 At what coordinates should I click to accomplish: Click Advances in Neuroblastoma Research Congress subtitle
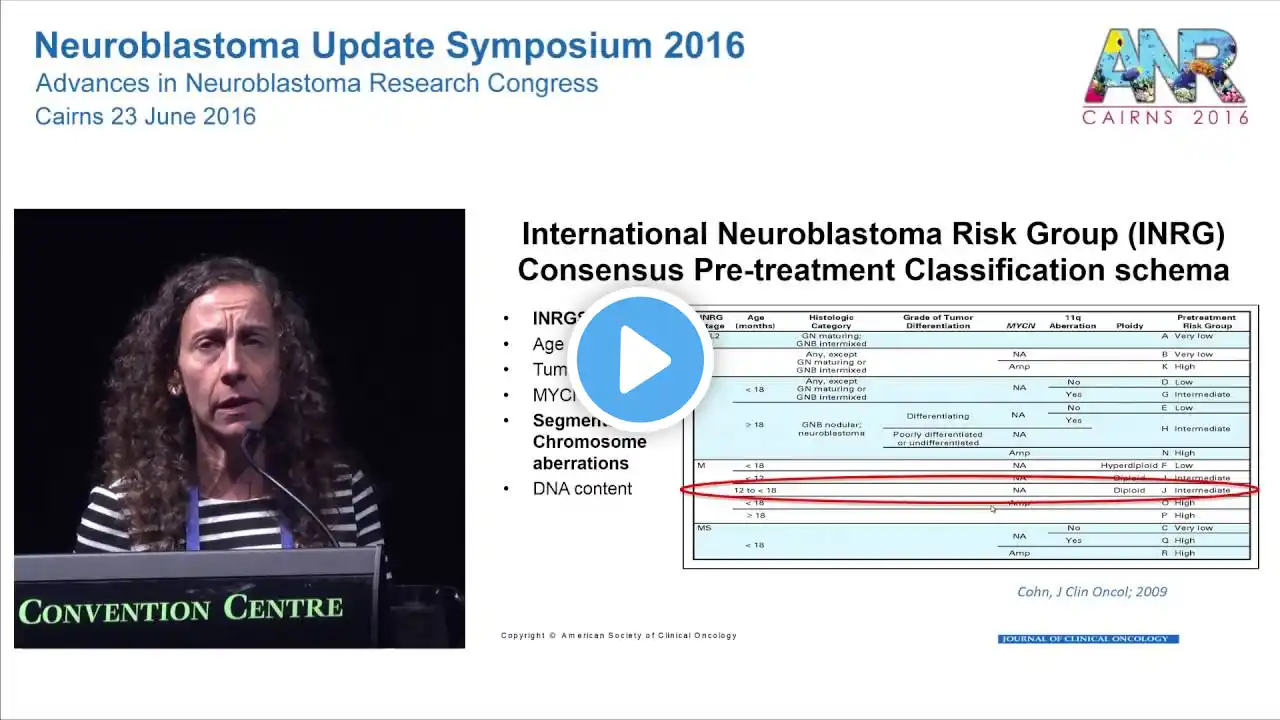(317, 83)
